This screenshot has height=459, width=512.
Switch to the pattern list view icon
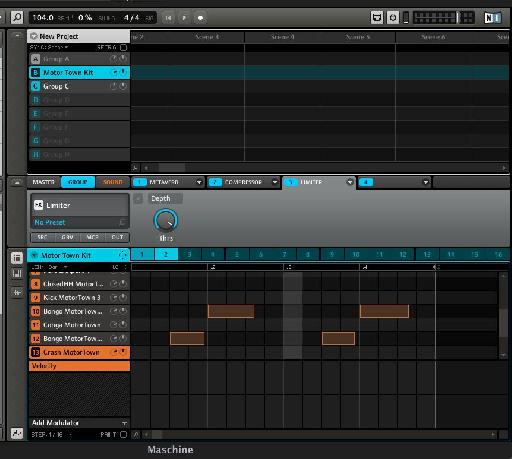[17, 257]
